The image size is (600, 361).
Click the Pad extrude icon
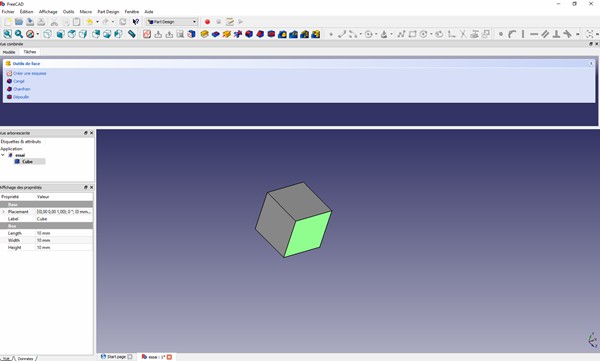pyautogui.click(x=204, y=34)
